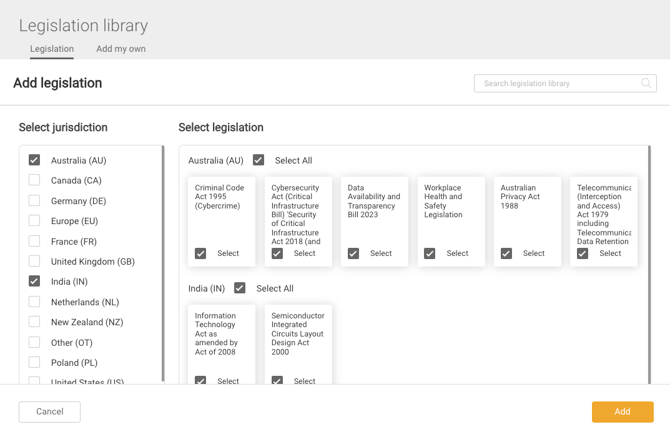Toggle Select All for Australia legislation
The image size is (670, 437).
click(259, 160)
